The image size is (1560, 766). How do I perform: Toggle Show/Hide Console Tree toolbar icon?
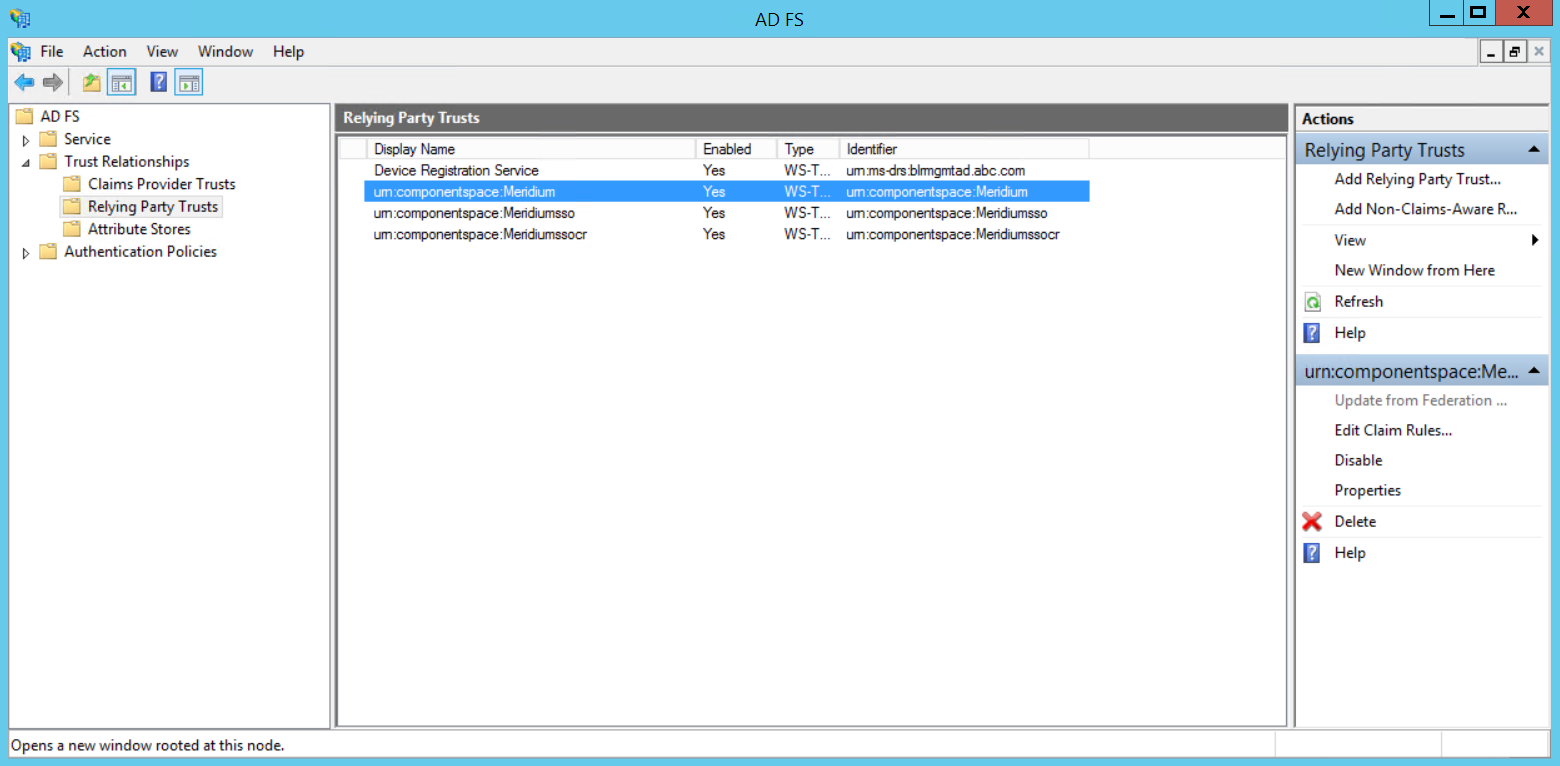(122, 83)
